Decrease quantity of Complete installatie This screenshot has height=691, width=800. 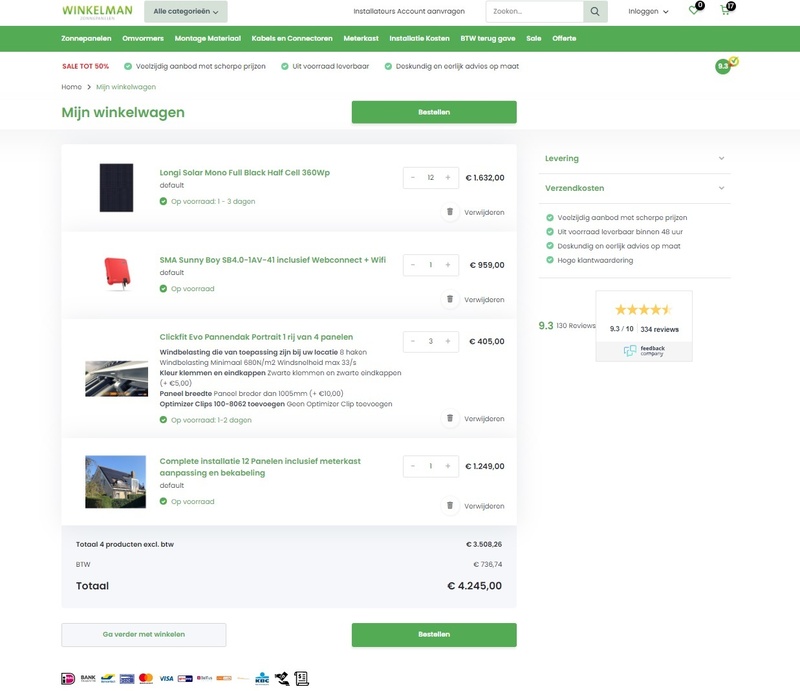tap(413, 466)
